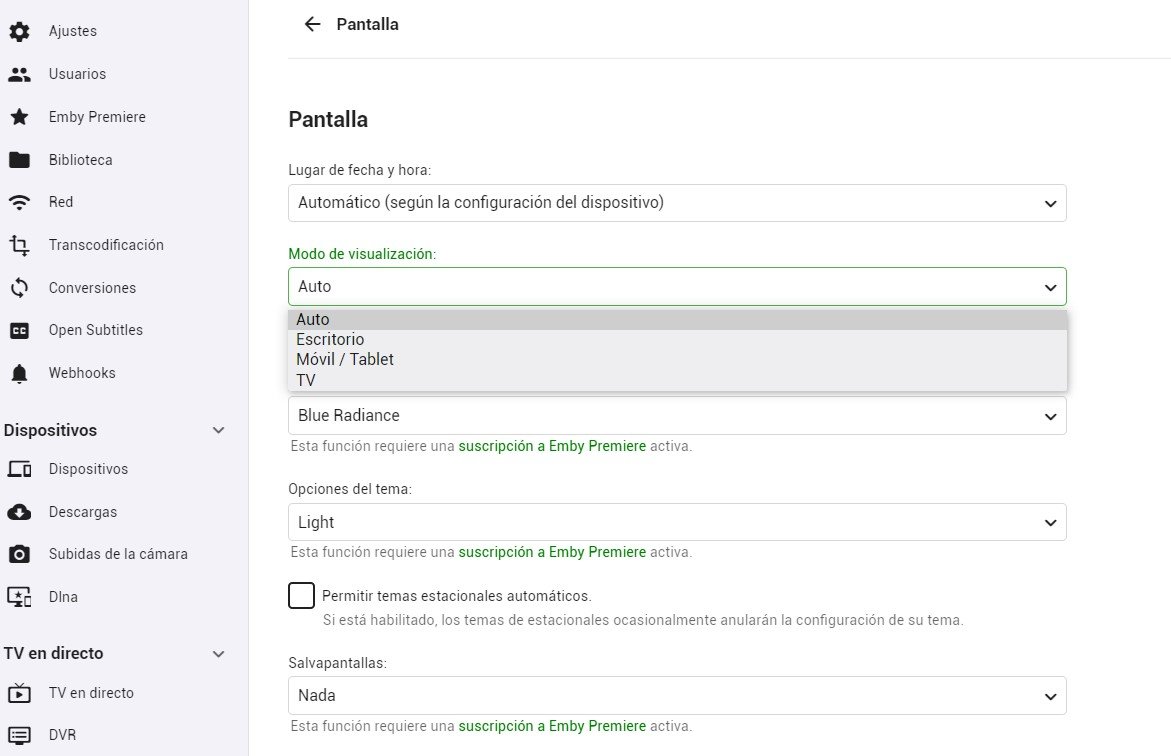Choose Móvil / Tablet display mode
Image resolution: width=1171 pixels, height=756 pixels.
click(345, 359)
